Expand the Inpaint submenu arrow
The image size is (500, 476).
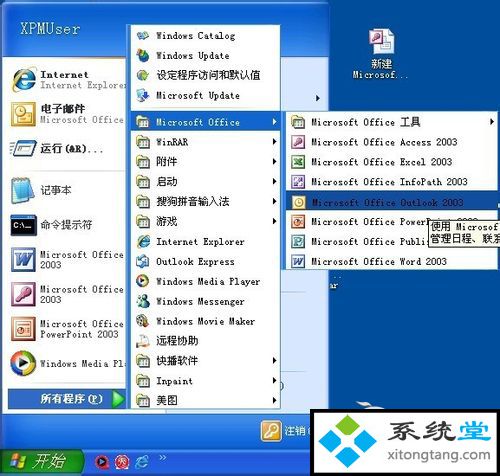(274, 380)
